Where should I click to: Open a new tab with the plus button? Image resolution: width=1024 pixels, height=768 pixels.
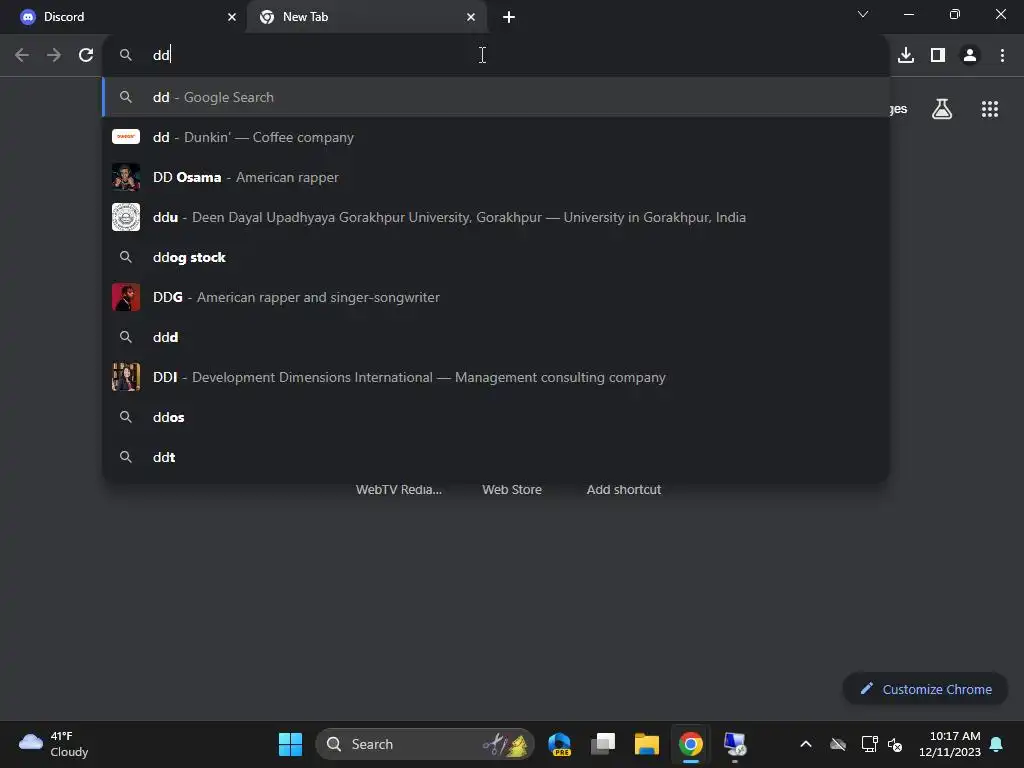pos(509,17)
